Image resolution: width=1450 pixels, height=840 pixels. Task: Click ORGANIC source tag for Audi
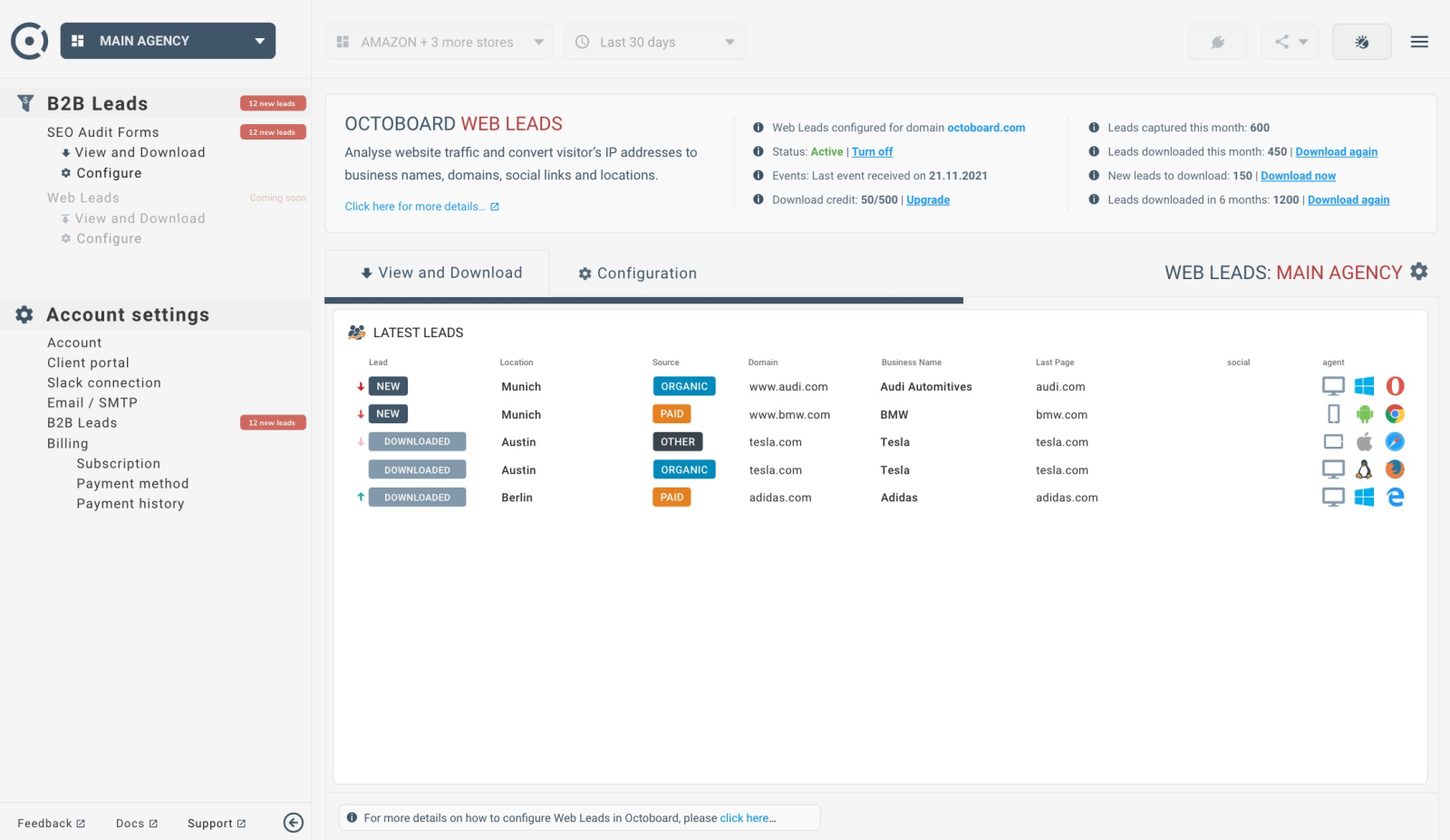(x=684, y=386)
